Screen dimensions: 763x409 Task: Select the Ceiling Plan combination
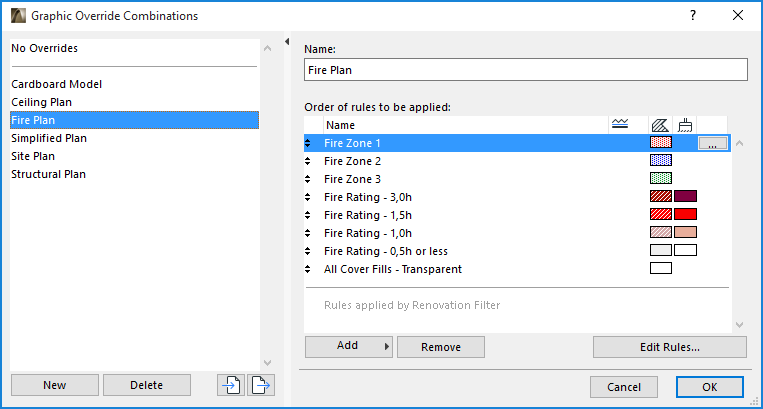(x=41, y=102)
